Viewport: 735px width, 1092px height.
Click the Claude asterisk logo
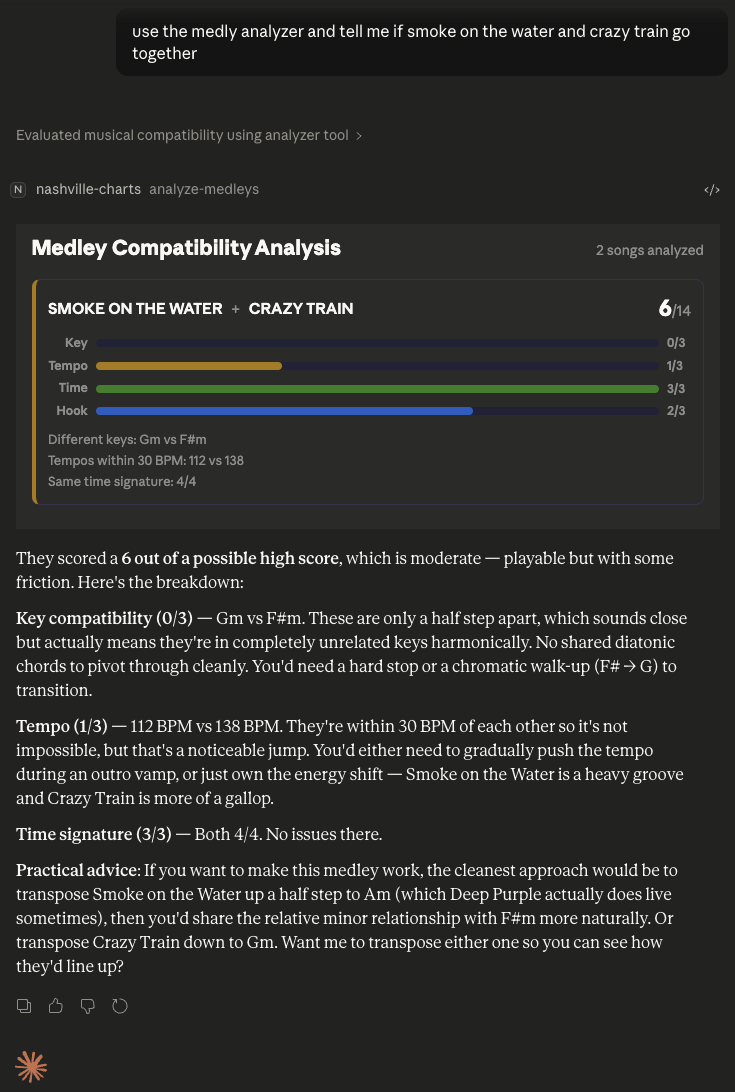(x=31, y=1067)
